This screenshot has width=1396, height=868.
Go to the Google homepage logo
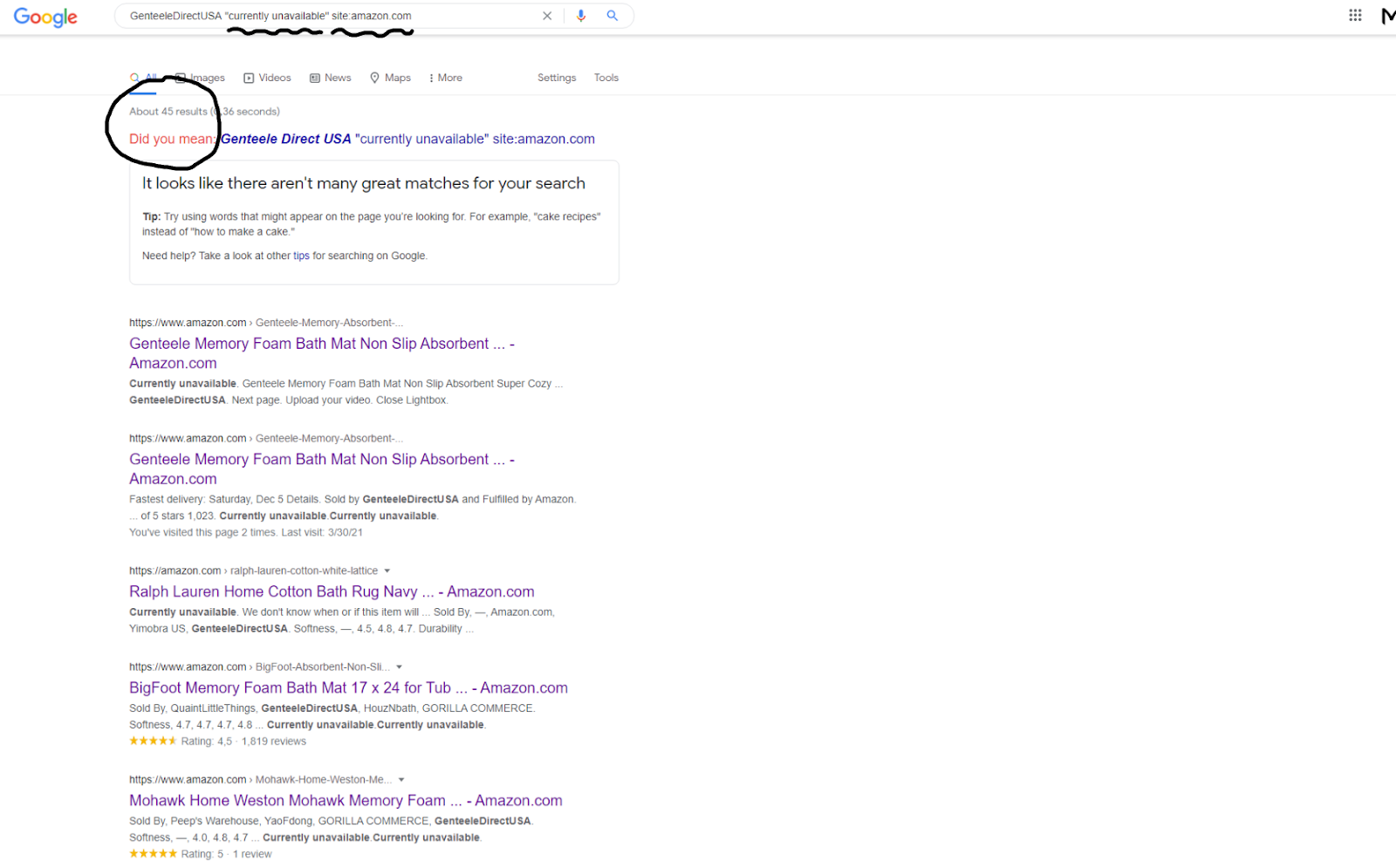pos(45,17)
